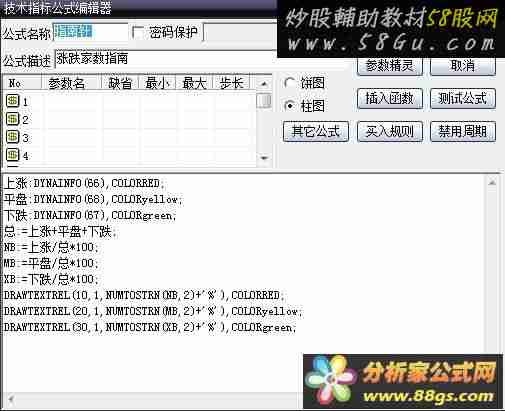Click the 公式描述 text field
Screen dimensions: 505x411
coord(166,59)
